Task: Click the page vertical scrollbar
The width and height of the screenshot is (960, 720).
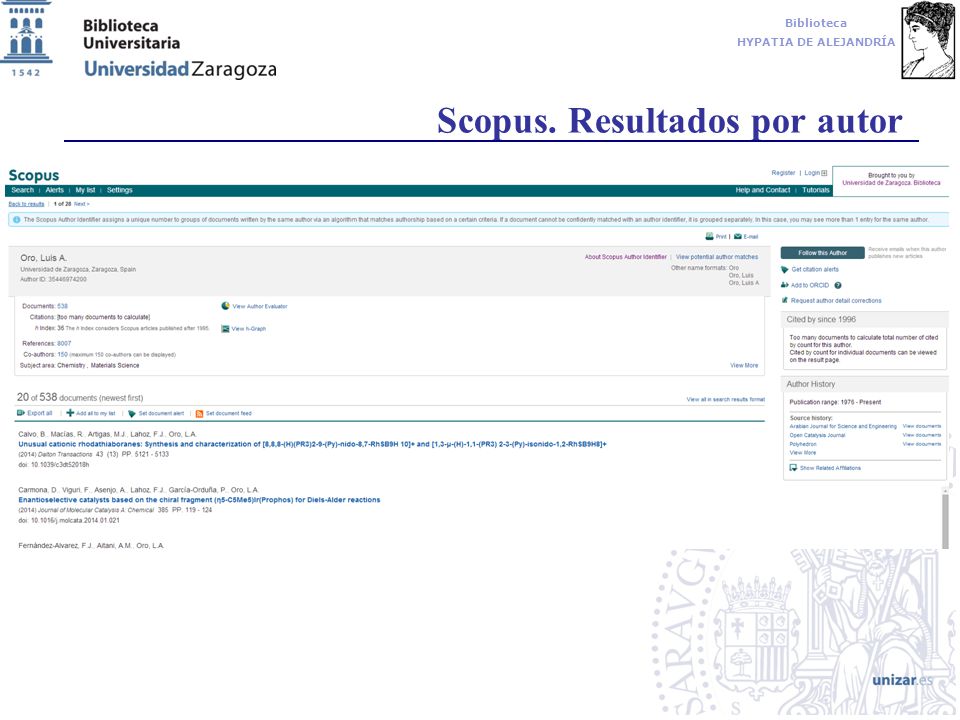Action: click(x=945, y=517)
